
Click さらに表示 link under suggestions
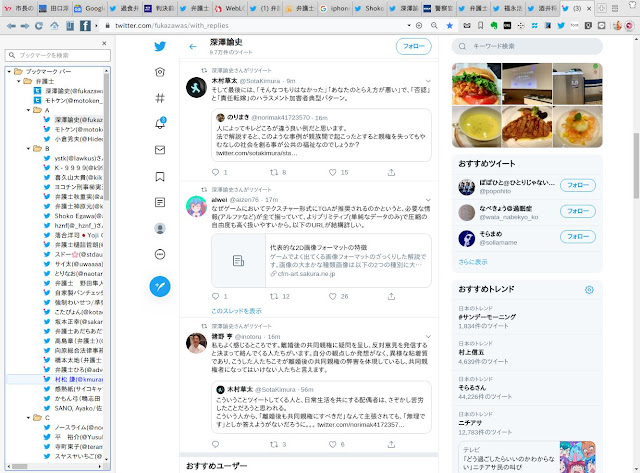pyautogui.click(x=473, y=262)
